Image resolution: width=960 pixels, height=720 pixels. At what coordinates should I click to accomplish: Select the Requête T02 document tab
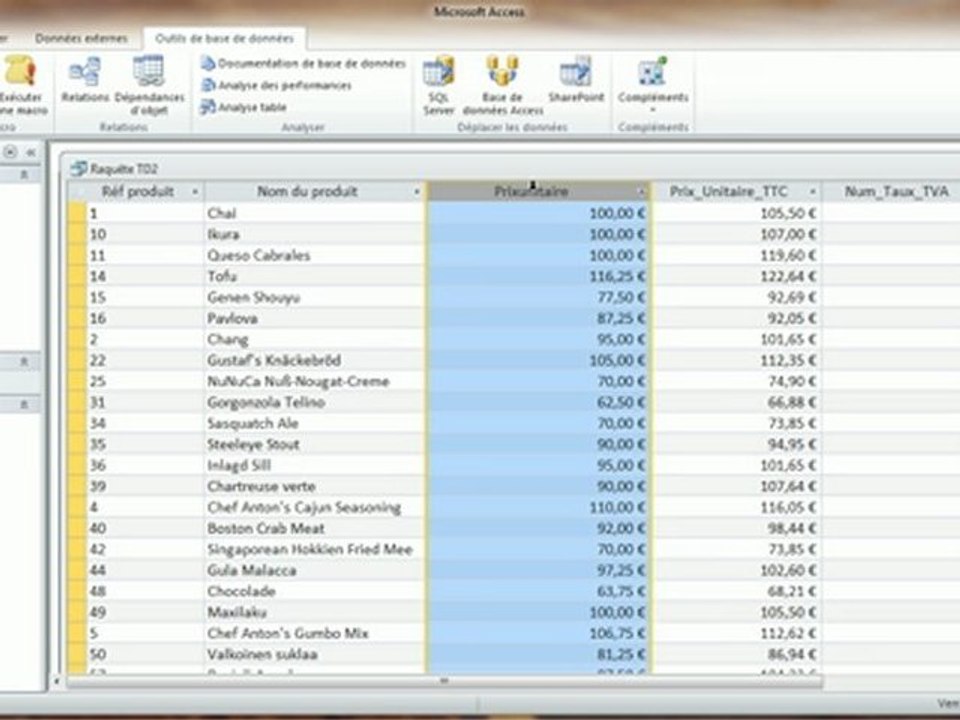(114, 168)
